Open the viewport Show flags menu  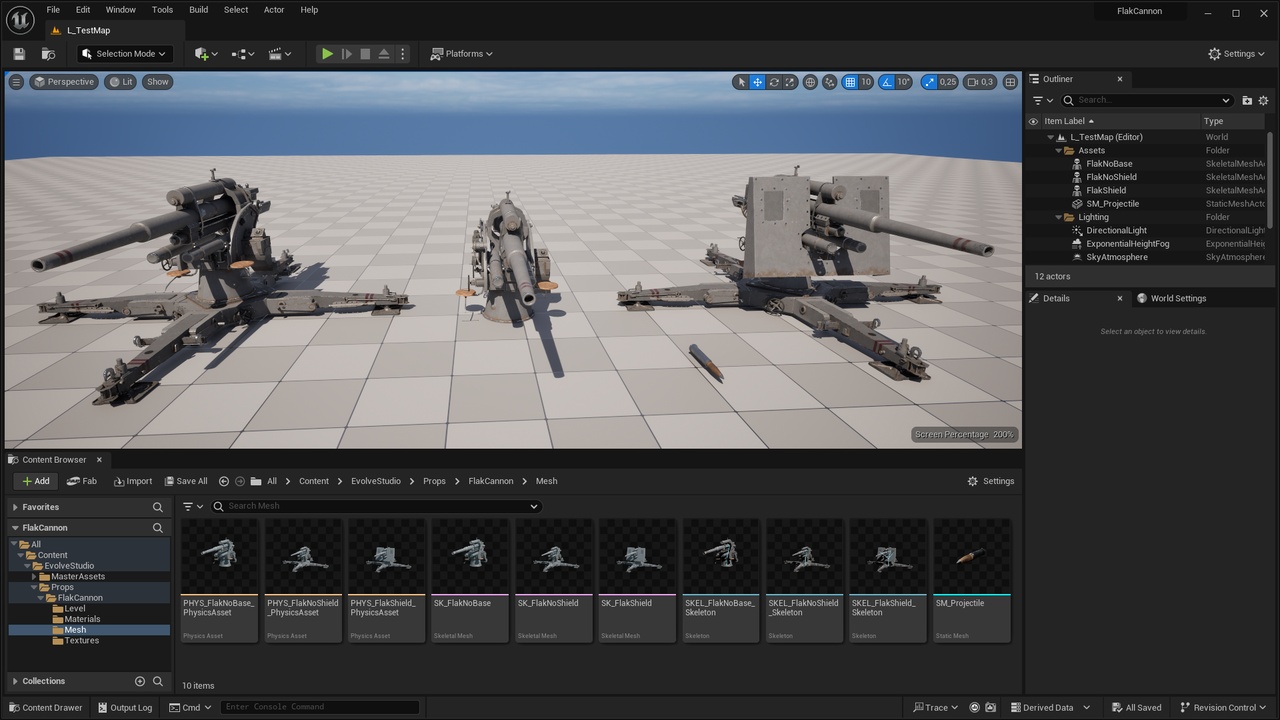click(158, 82)
